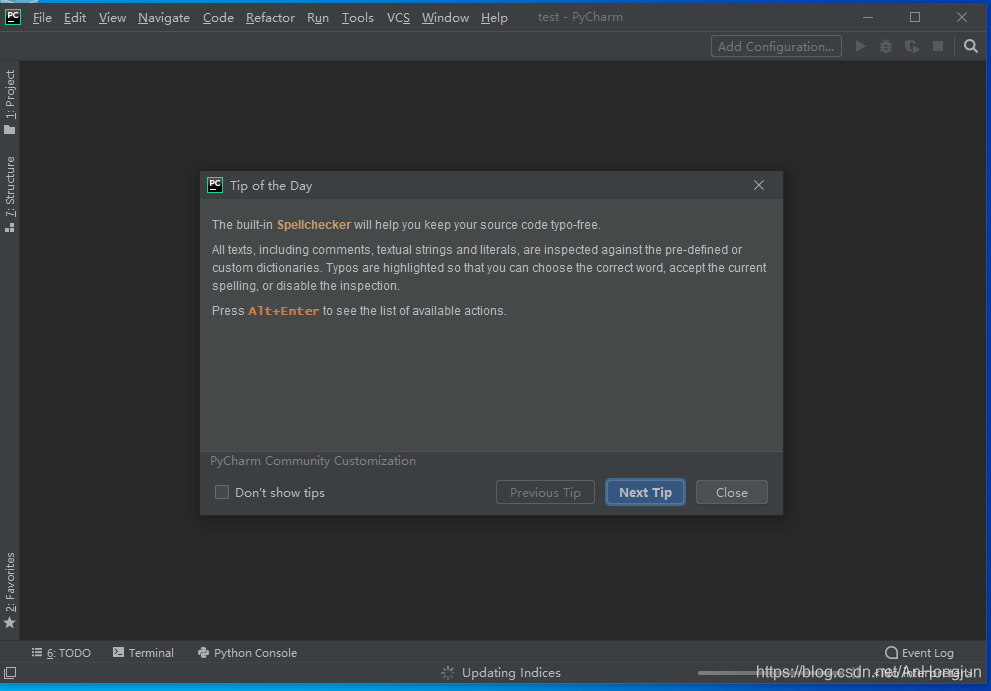
Task: Close the PyCharm main window
Action: (x=961, y=17)
